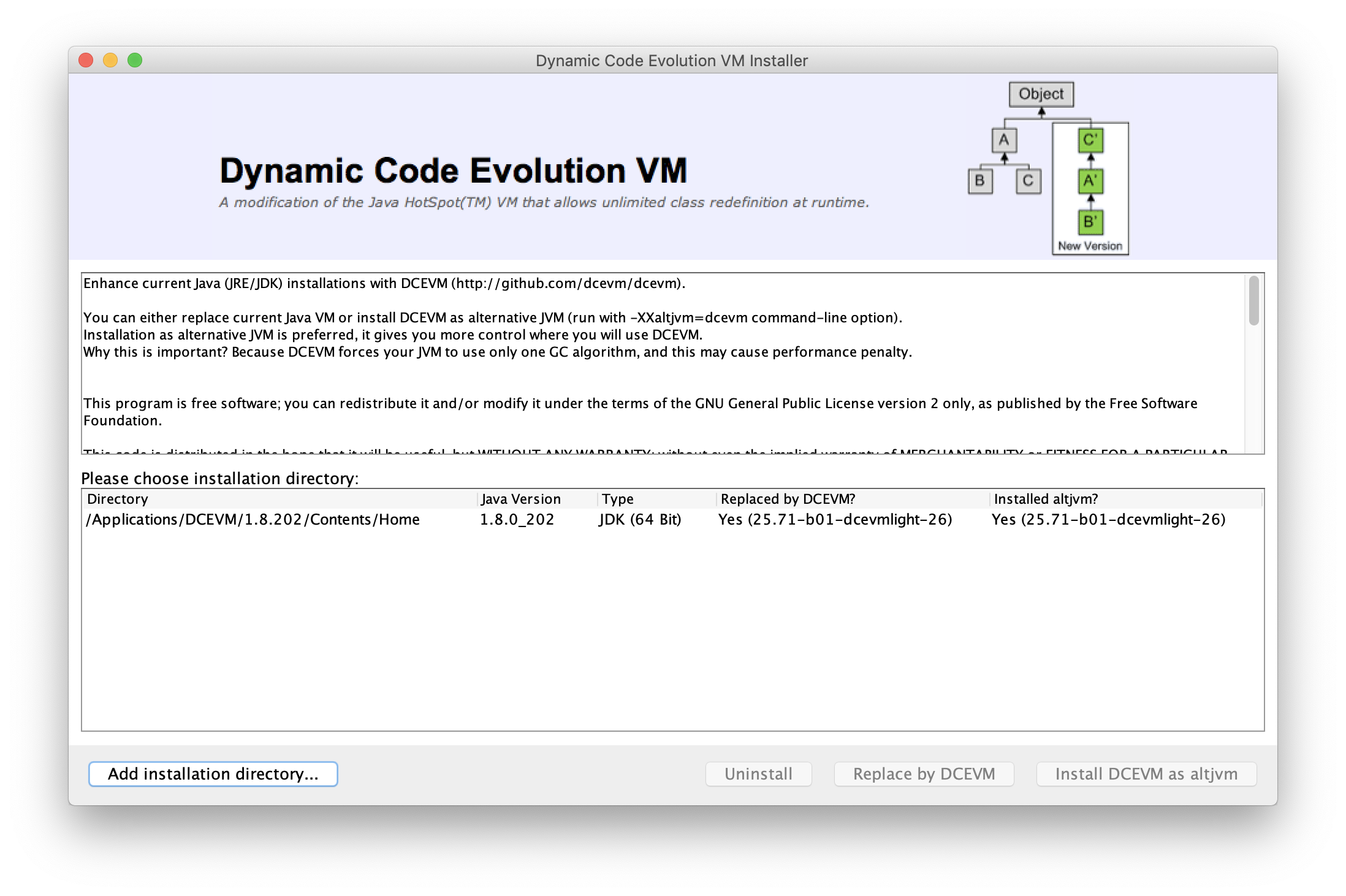Viewport: 1346px width, 896px height.
Task: Click Install DCEVM as altjvm button
Action: click(x=1146, y=774)
